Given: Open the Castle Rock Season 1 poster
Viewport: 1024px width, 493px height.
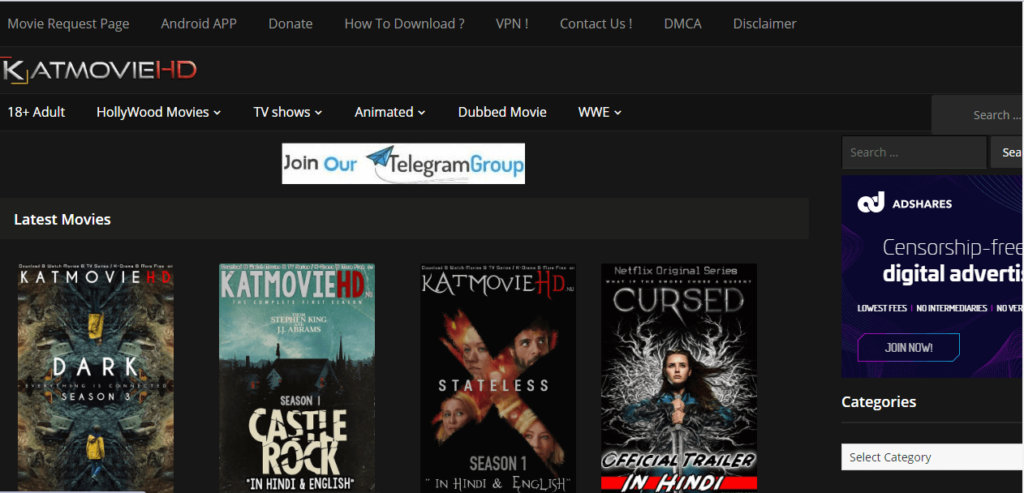Looking at the screenshot, I should pyautogui.click(x=296, y=377).
